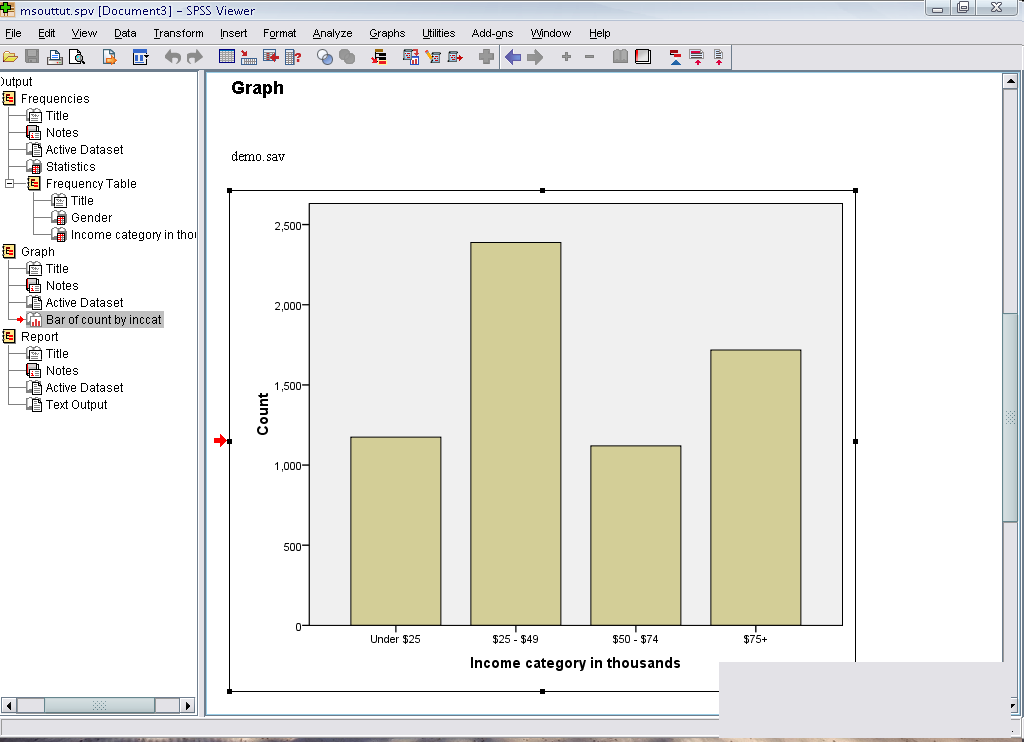The image size is (1024, 742).
Task: Click the Go to Case icon
Action: (x=249, y=57)
